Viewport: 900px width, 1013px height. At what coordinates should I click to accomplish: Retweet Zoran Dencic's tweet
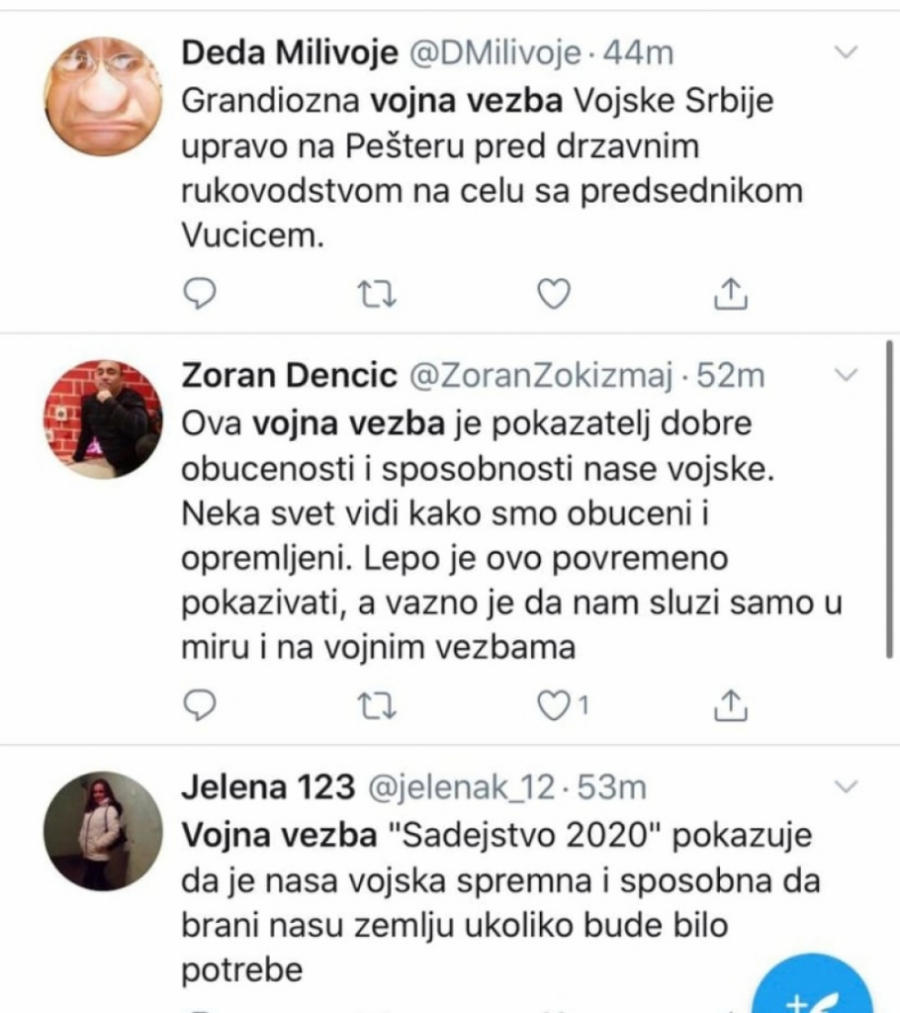pos(377,706)
